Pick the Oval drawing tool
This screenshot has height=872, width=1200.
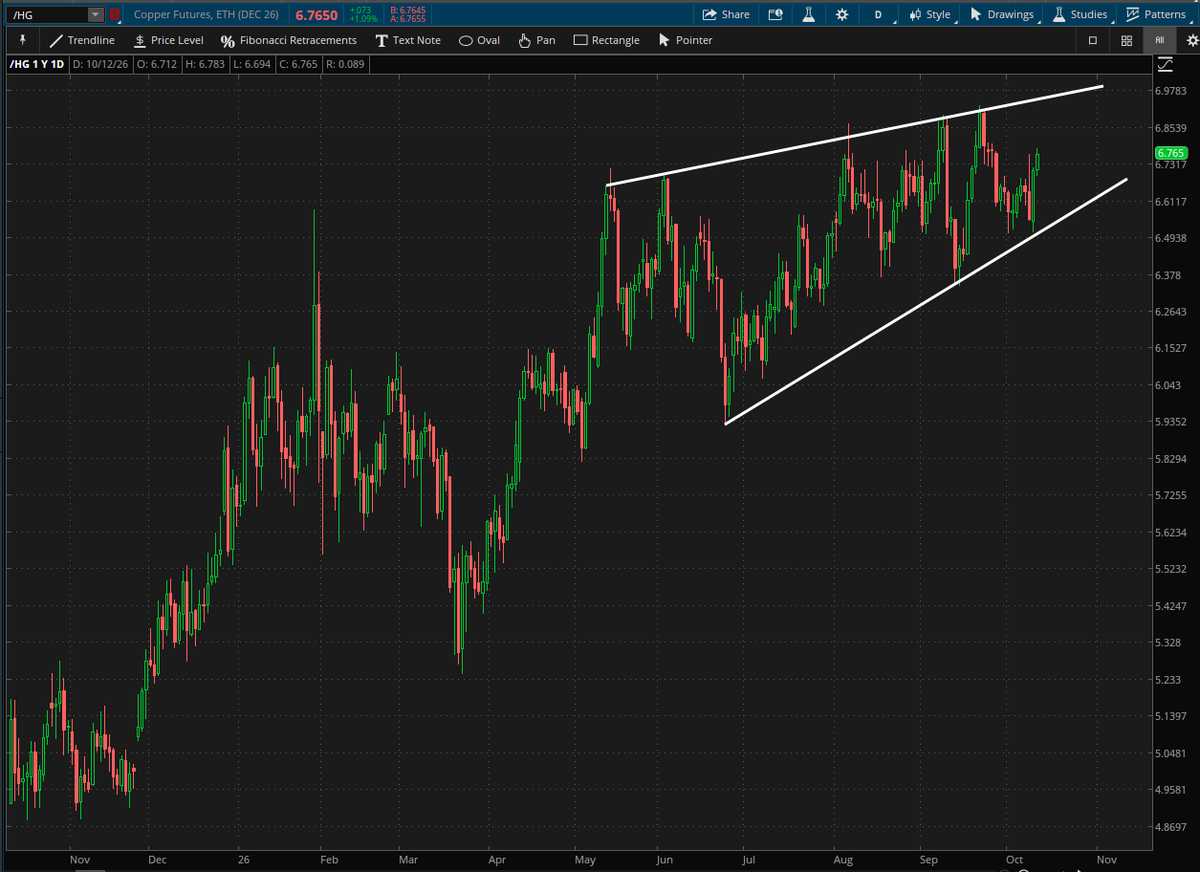click(479, 40)
